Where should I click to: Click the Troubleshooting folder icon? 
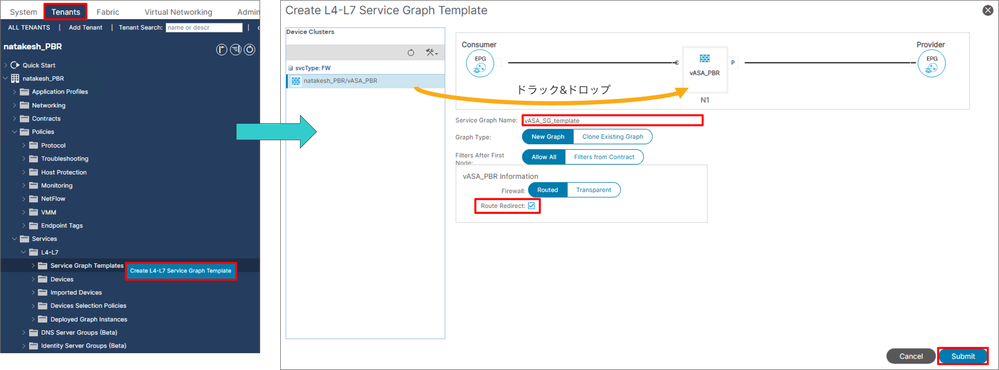(x=34, y=159)
